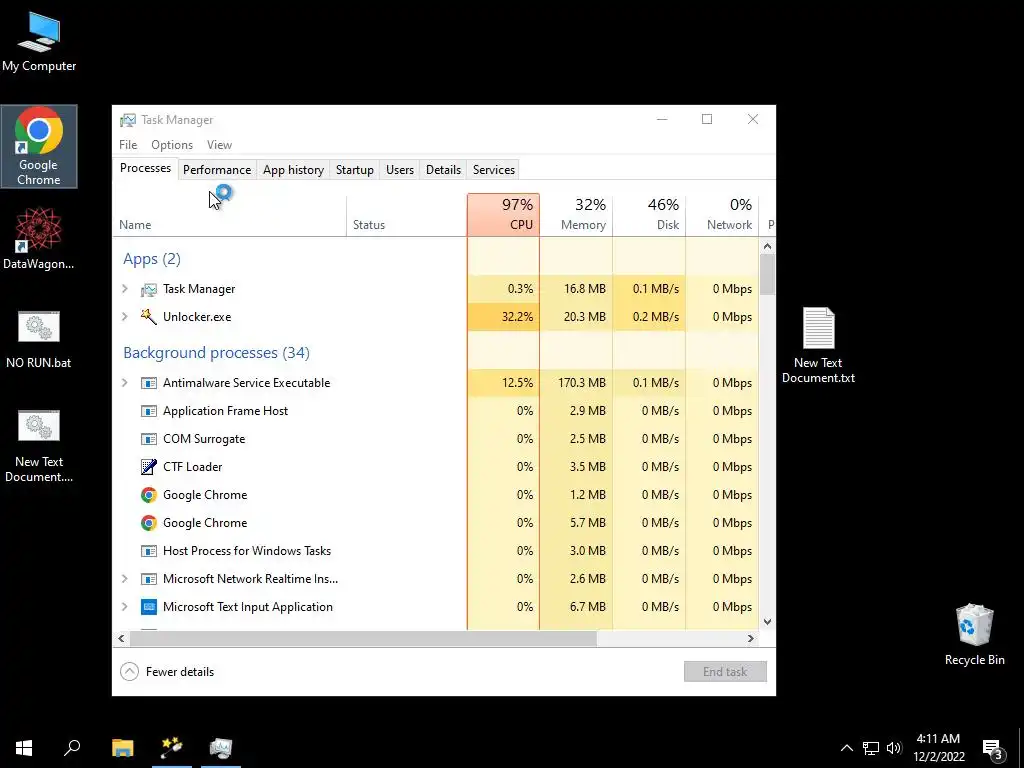Screen dimensions: 1024x768
Task: Select the Processes tab
Action: coord(145,168)
